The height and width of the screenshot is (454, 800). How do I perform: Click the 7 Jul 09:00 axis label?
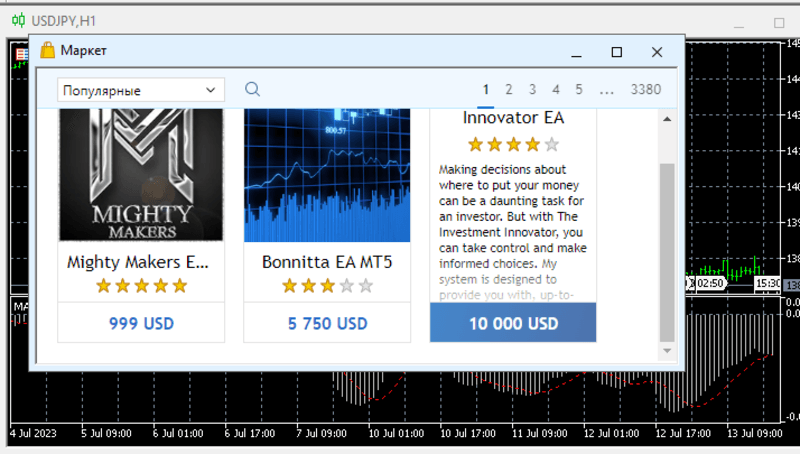tap(321, 434)
